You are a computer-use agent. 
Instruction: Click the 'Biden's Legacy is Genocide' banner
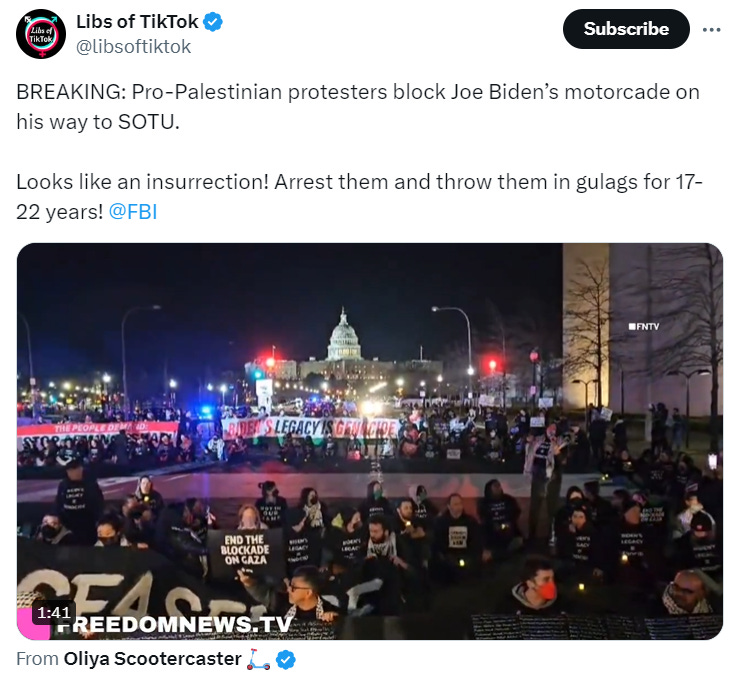click(311, 428)
